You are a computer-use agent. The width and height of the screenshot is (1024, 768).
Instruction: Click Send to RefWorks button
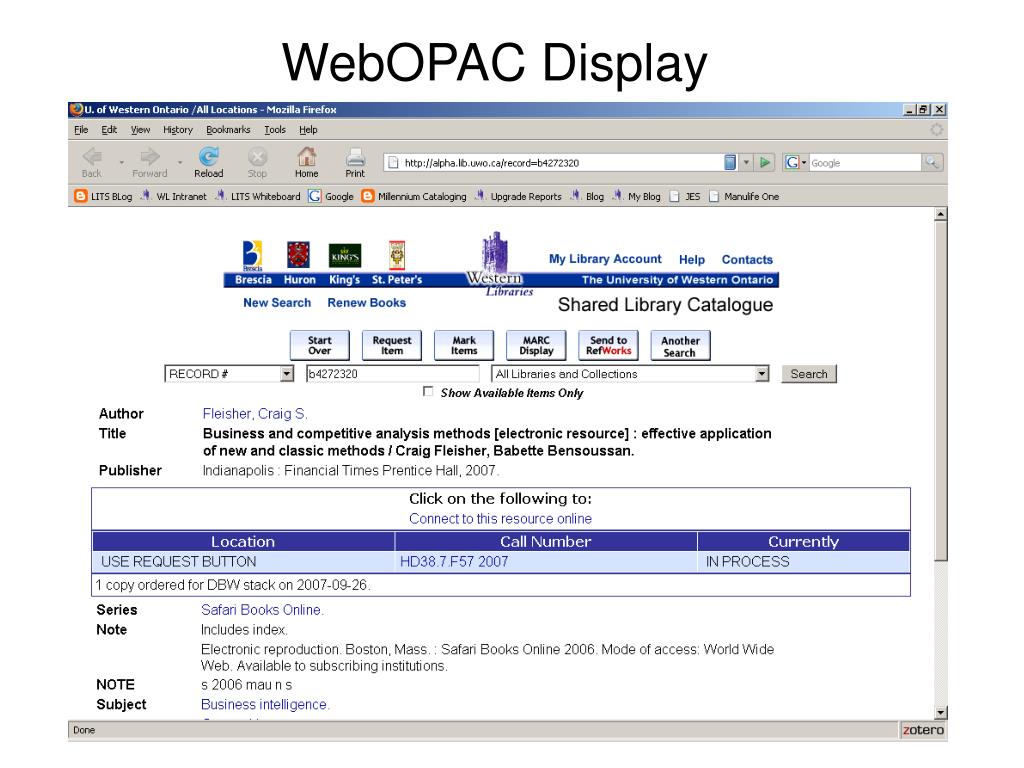[609, 345]
